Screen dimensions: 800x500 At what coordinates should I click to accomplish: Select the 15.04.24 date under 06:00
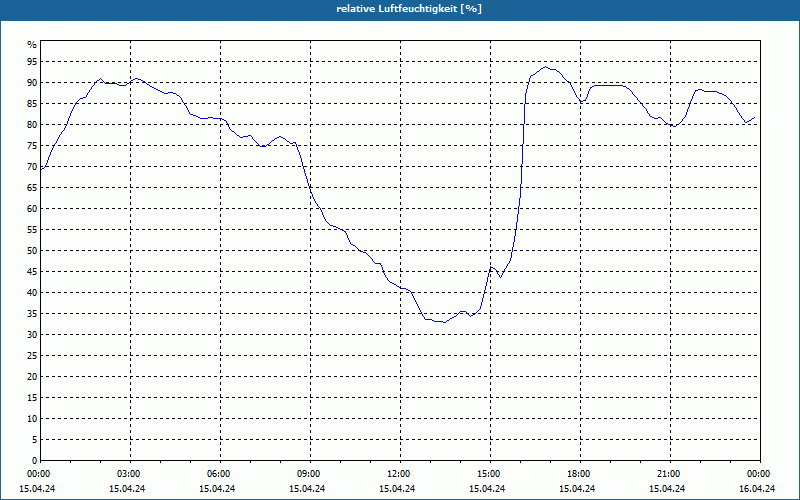point(217,489)
